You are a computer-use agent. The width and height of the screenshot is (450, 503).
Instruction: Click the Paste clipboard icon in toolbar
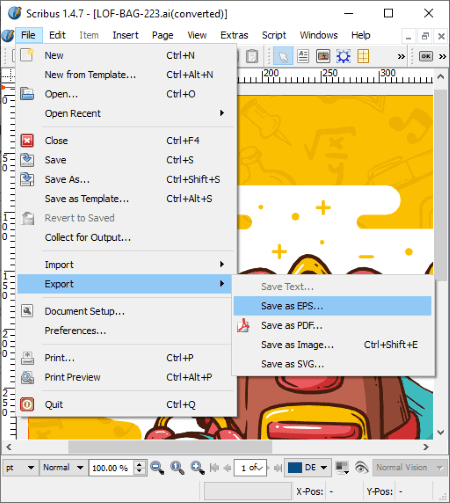[252, 56]
